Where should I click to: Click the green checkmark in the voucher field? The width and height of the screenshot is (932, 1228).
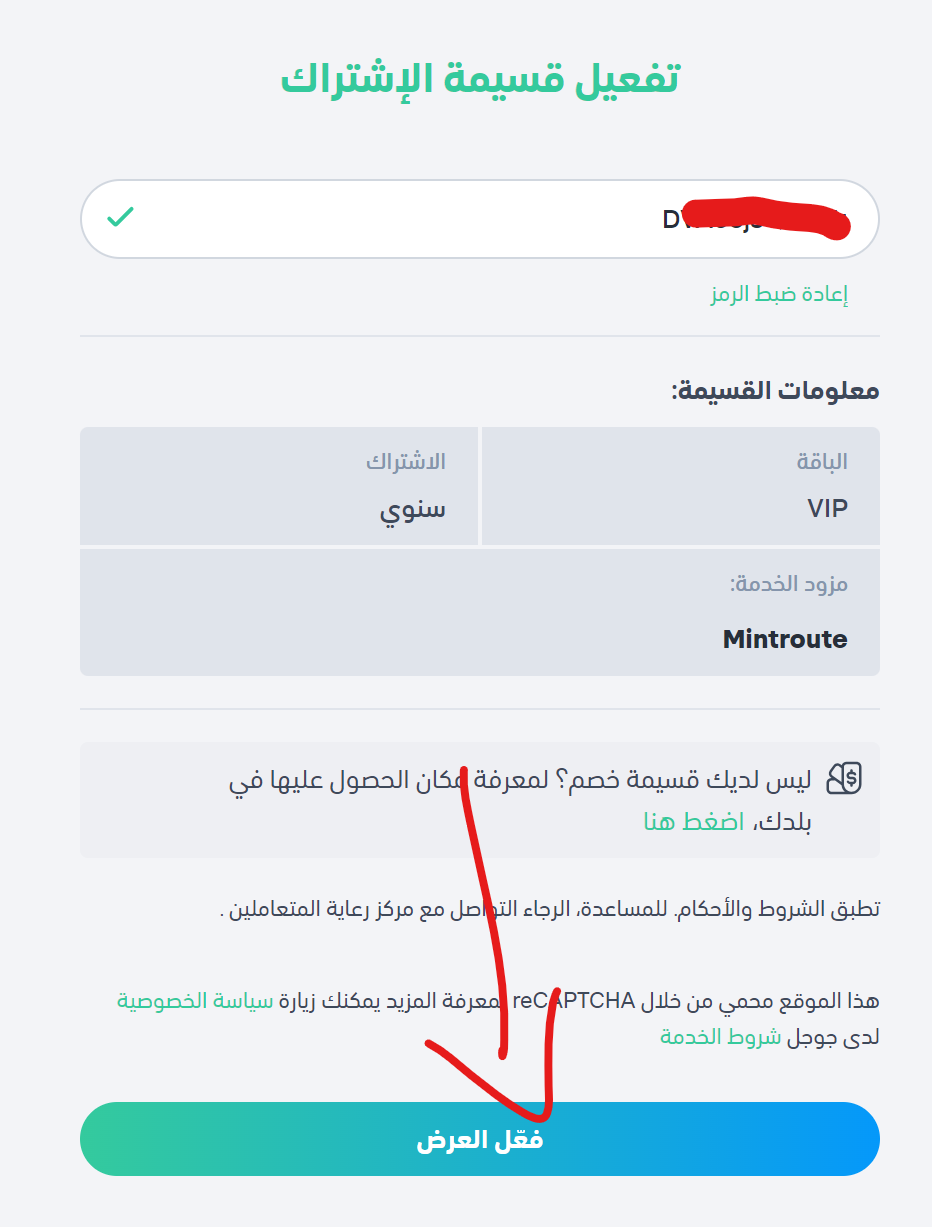(121, 217)
